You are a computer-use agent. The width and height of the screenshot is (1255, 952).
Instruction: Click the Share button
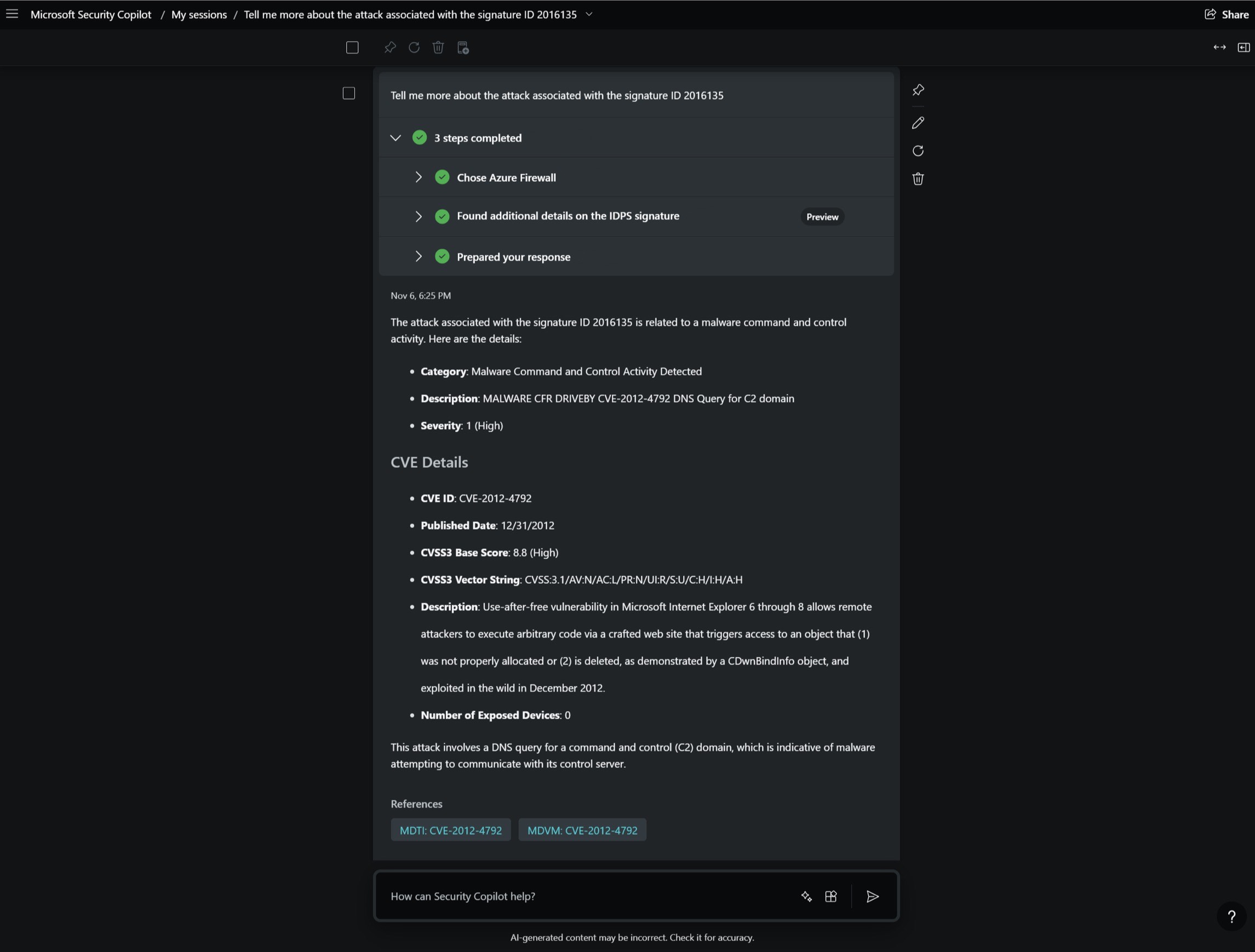click(x=1227, y=15)
